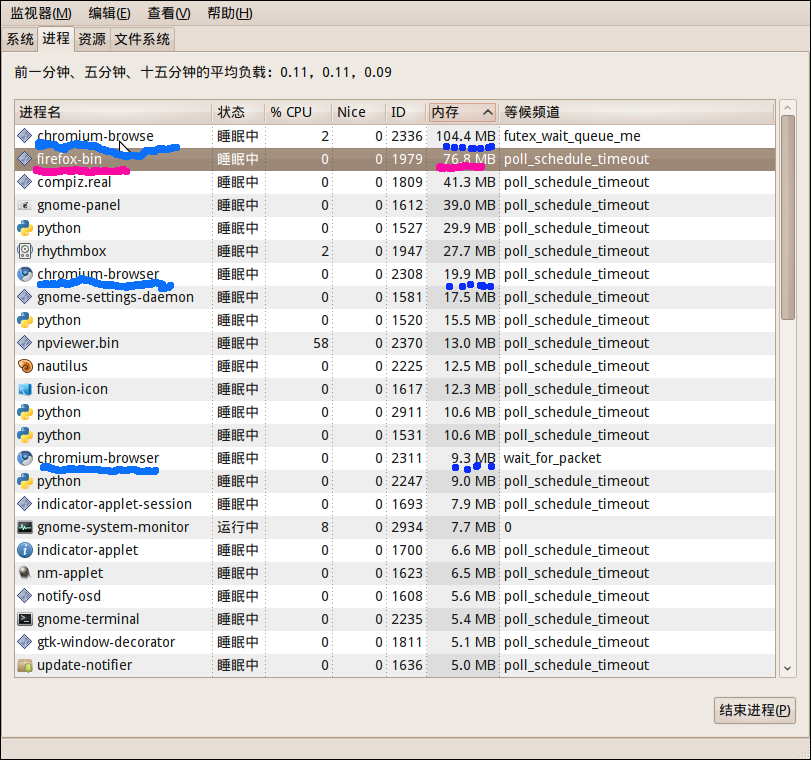The height and width of the screenshot is (760, 811).
Task: Select the compiz.real process name
Action: tap(74, 182)
